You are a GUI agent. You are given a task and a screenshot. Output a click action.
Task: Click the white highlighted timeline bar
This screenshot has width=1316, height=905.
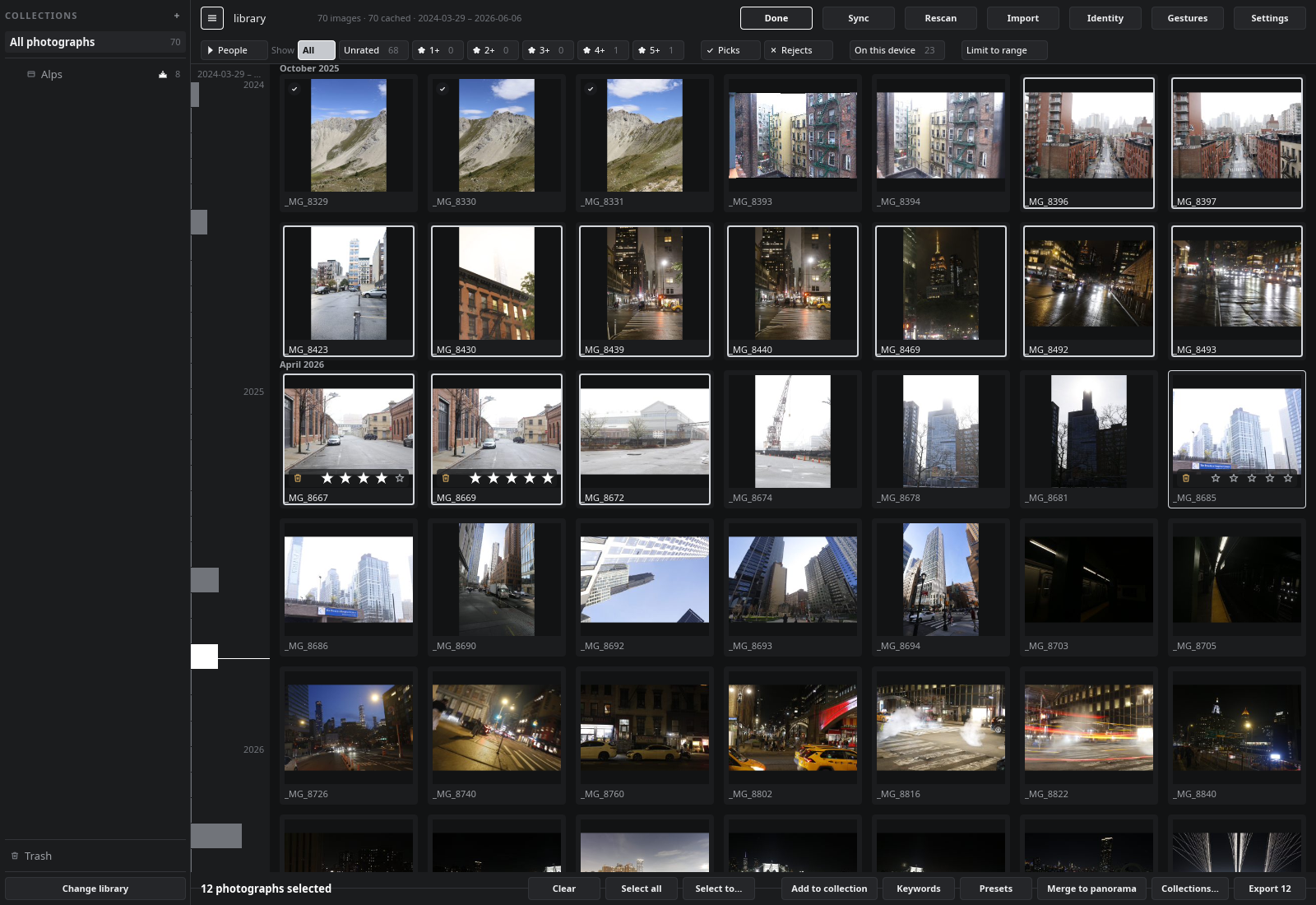pyautogui.click(x=205, y=657)
